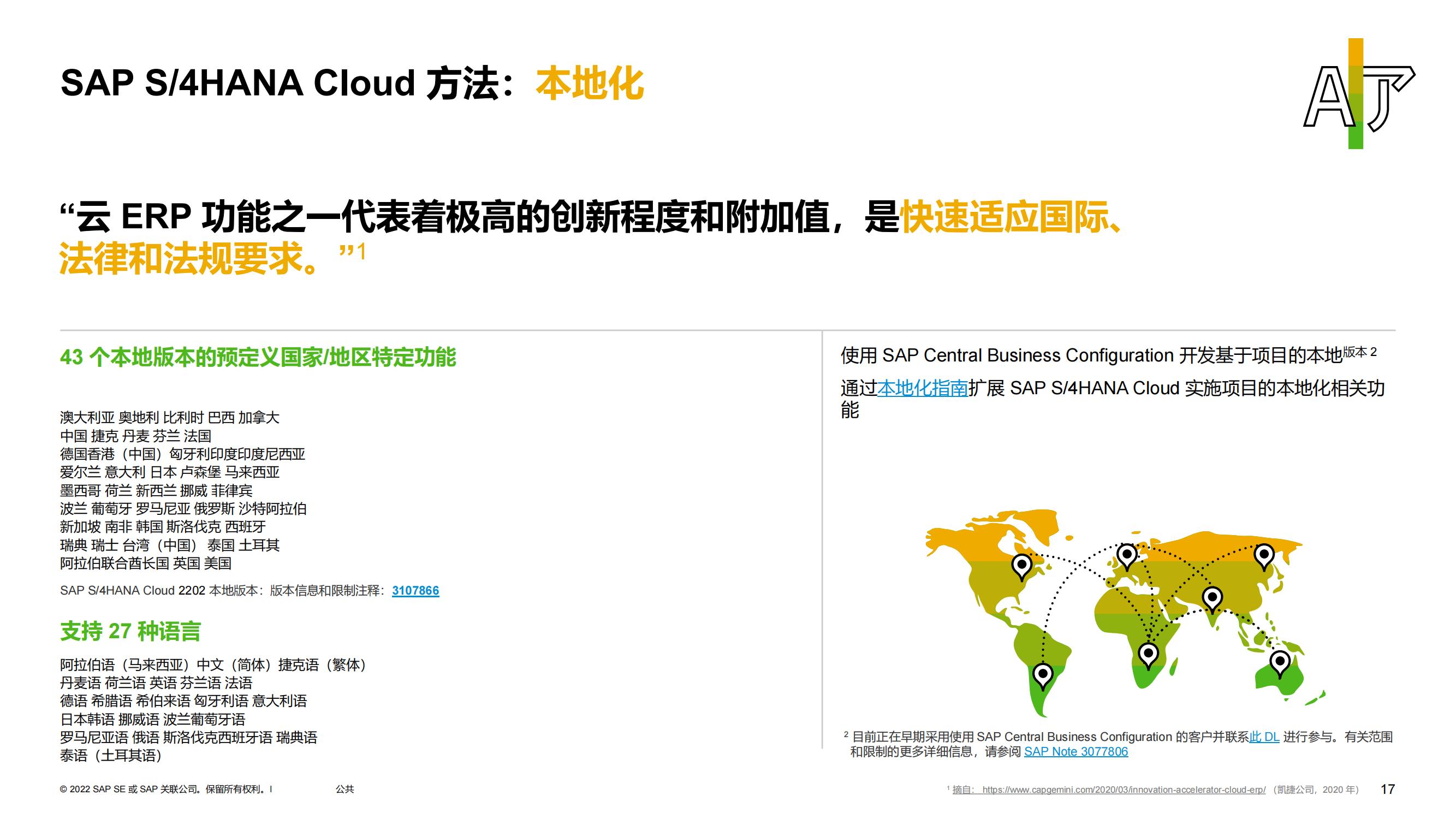Click the language row 日本韩语 挪威语 波兰葡萄牙语
The image size is (1456, 819).
point(153,720)
